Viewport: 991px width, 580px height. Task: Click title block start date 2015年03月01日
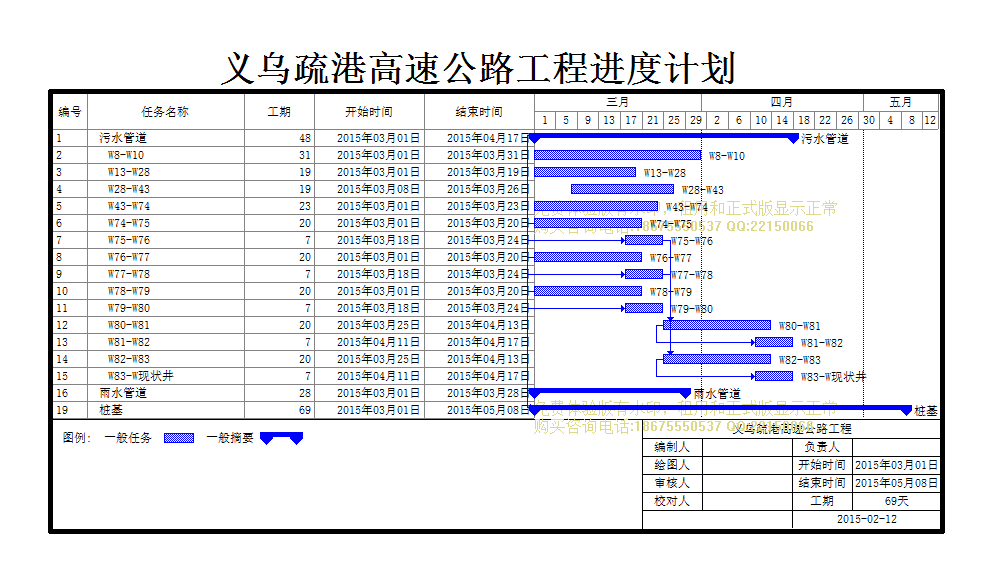click(x=896, y=465)
